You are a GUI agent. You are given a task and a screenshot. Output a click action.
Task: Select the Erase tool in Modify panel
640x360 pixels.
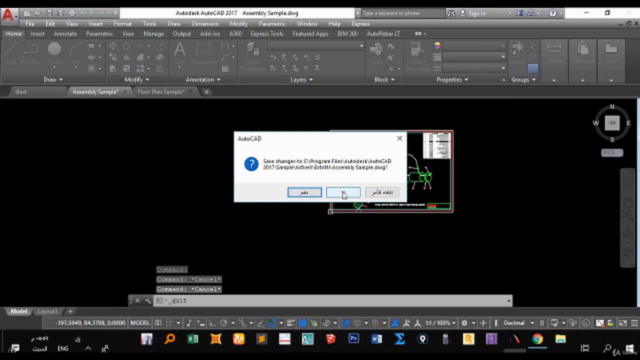click(x=160, y=46)
